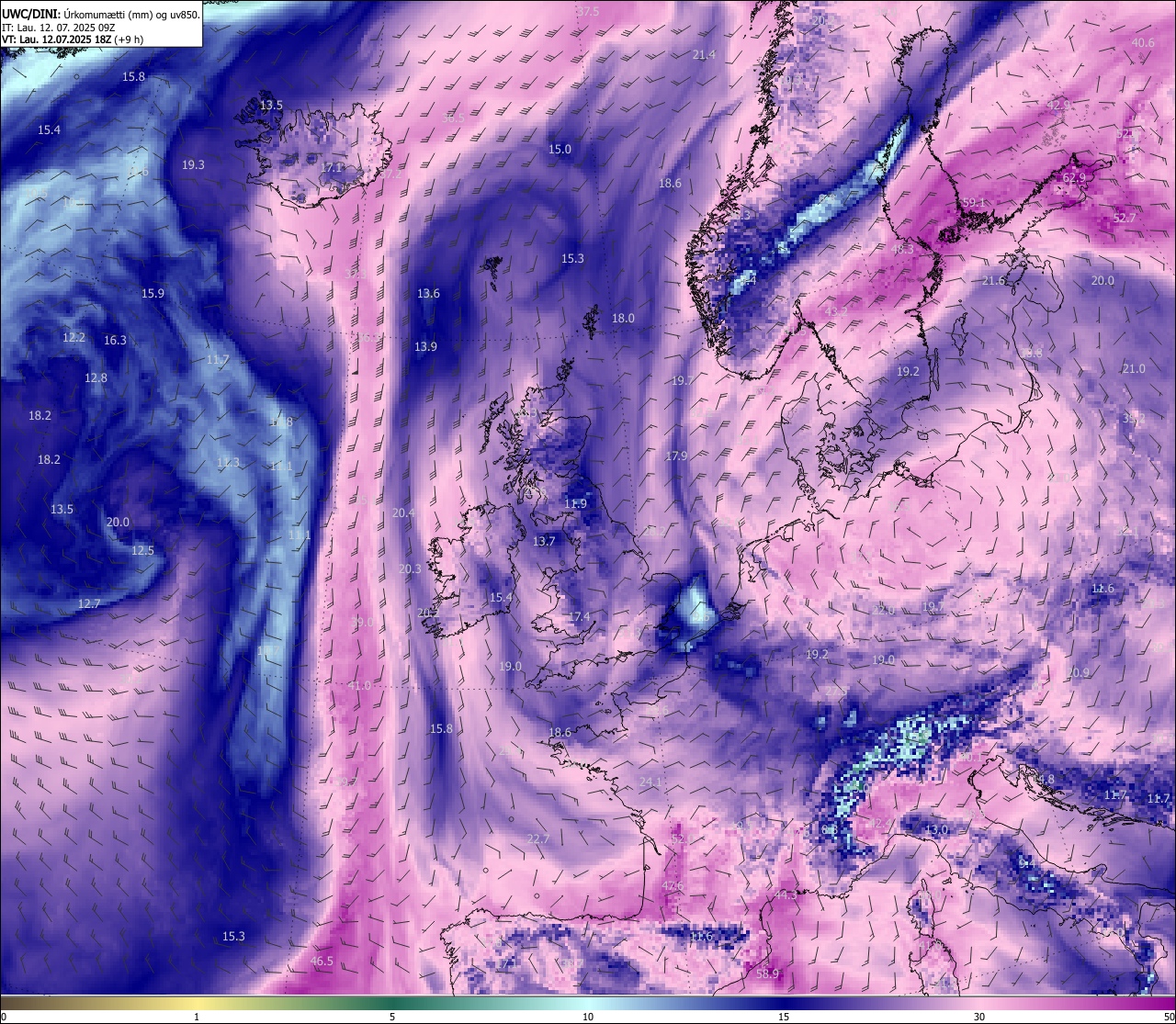Click the 17.4 value over southern England
Viewport: 1176px width, 1024px height.
pyautogui.click(x=579, y=617)
